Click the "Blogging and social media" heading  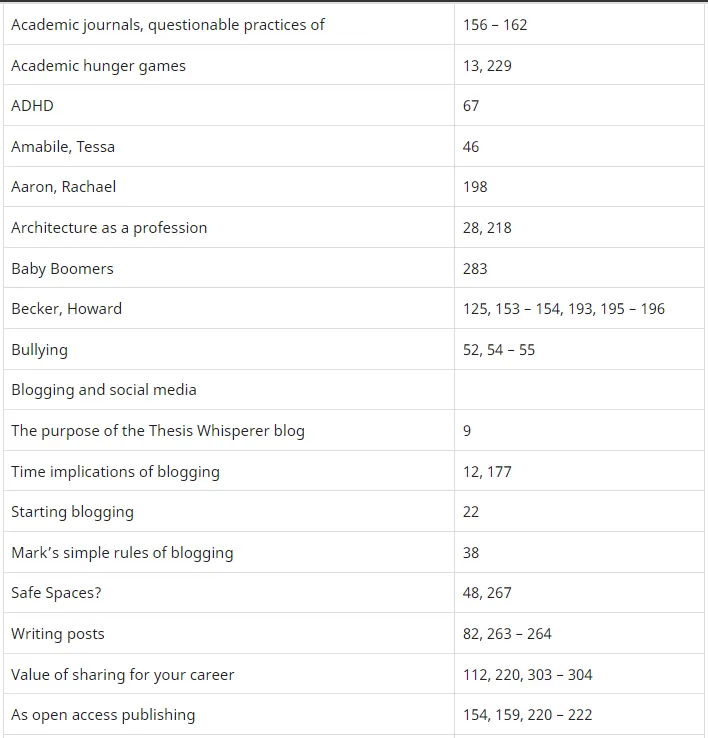tap(104, 390)
